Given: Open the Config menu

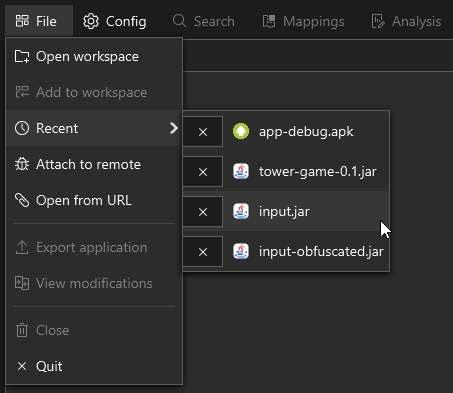Looking at the screenshot, I should point(115,21).
